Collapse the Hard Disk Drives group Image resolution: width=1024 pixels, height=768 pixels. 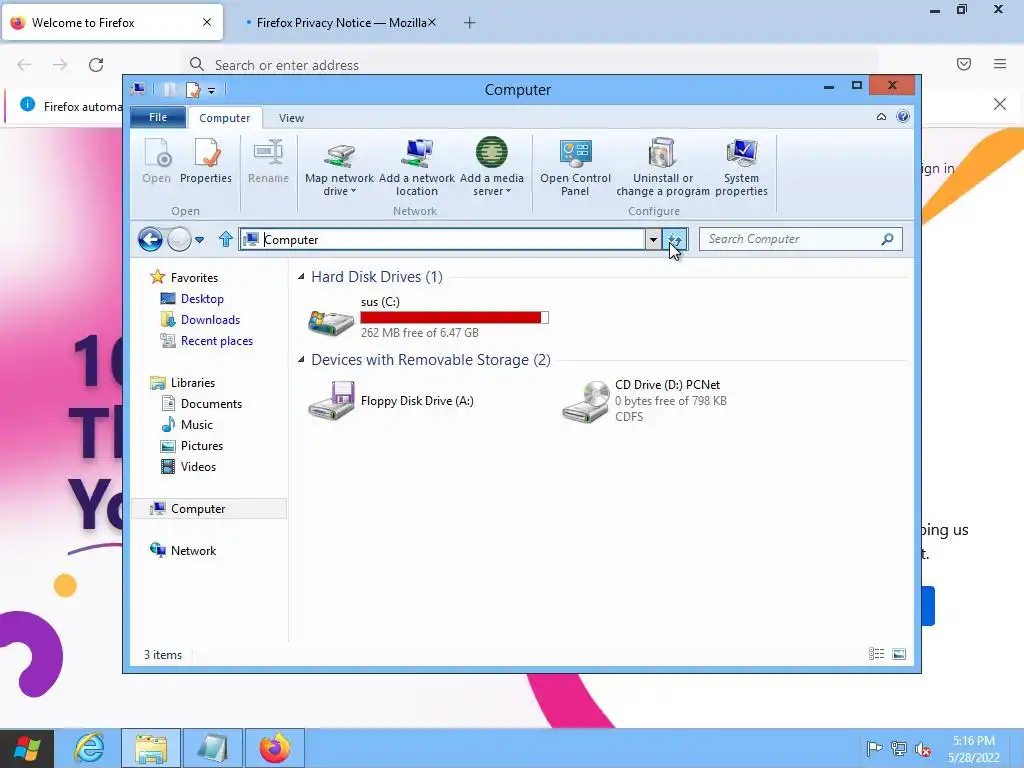[301, 277]
